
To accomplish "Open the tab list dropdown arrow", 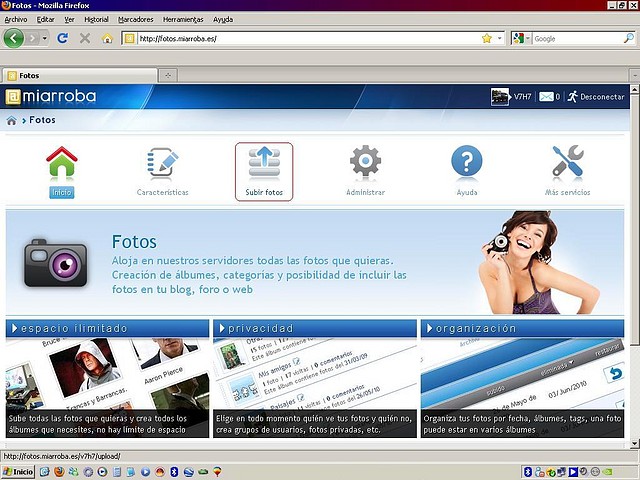I will click(634, 76).
